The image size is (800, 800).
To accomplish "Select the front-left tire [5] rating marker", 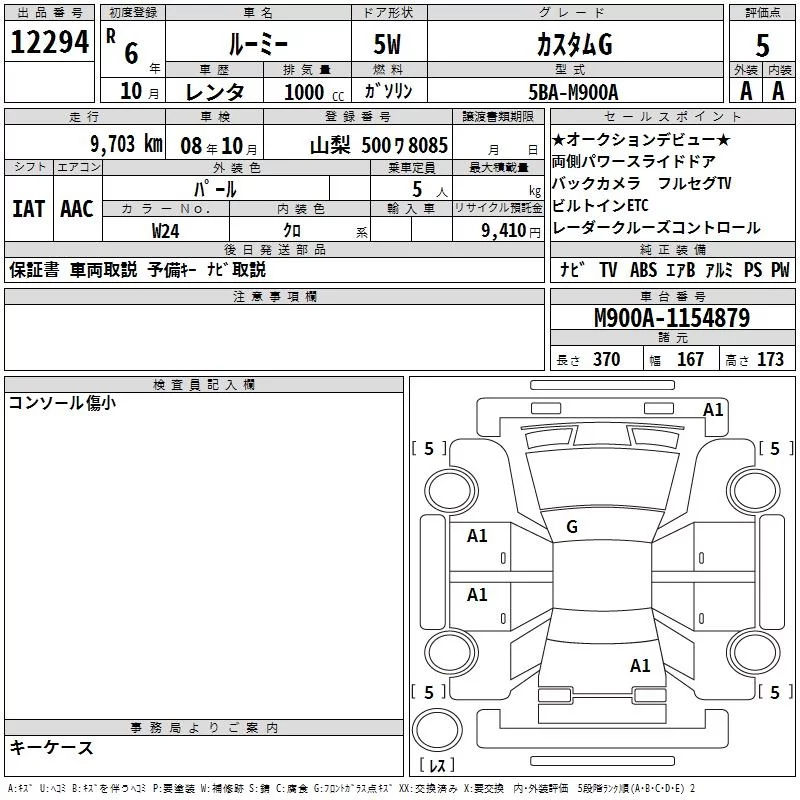I will point(429,449).
